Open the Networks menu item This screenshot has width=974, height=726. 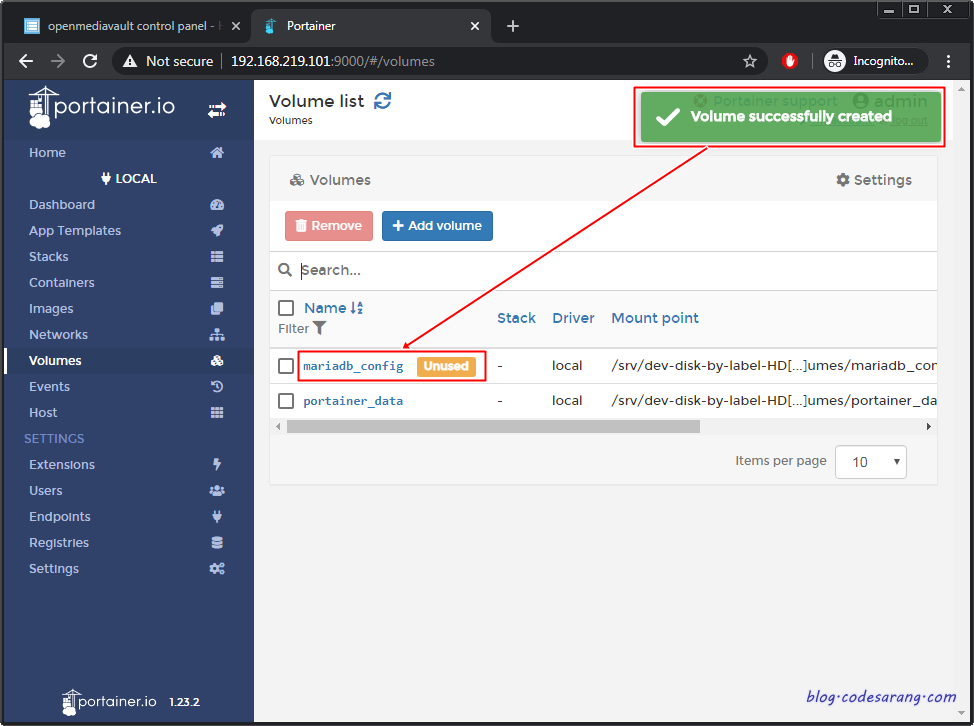coord(58,335)
